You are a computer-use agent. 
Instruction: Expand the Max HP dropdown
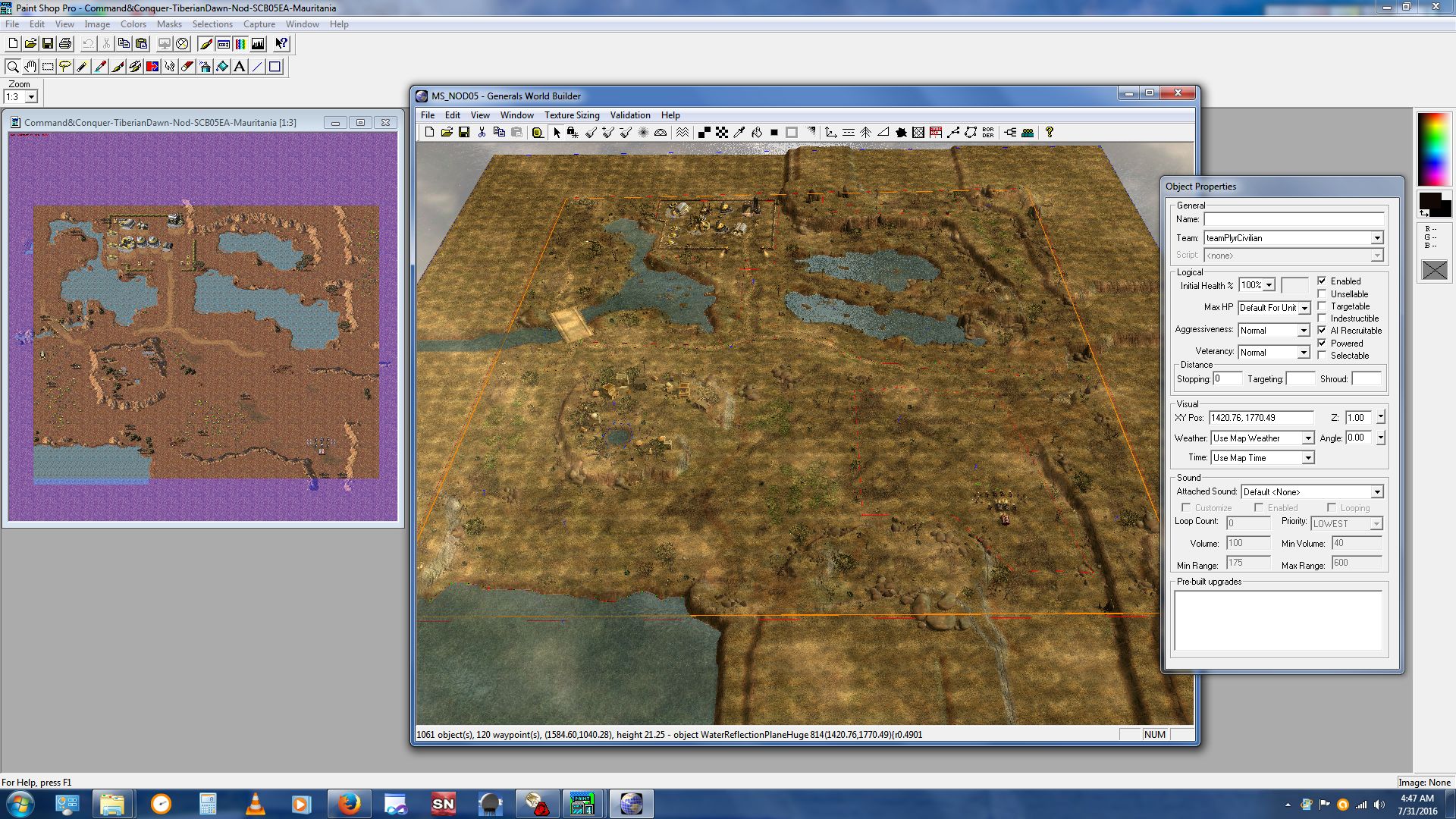pyautogui.click(x=1304, y=308)
